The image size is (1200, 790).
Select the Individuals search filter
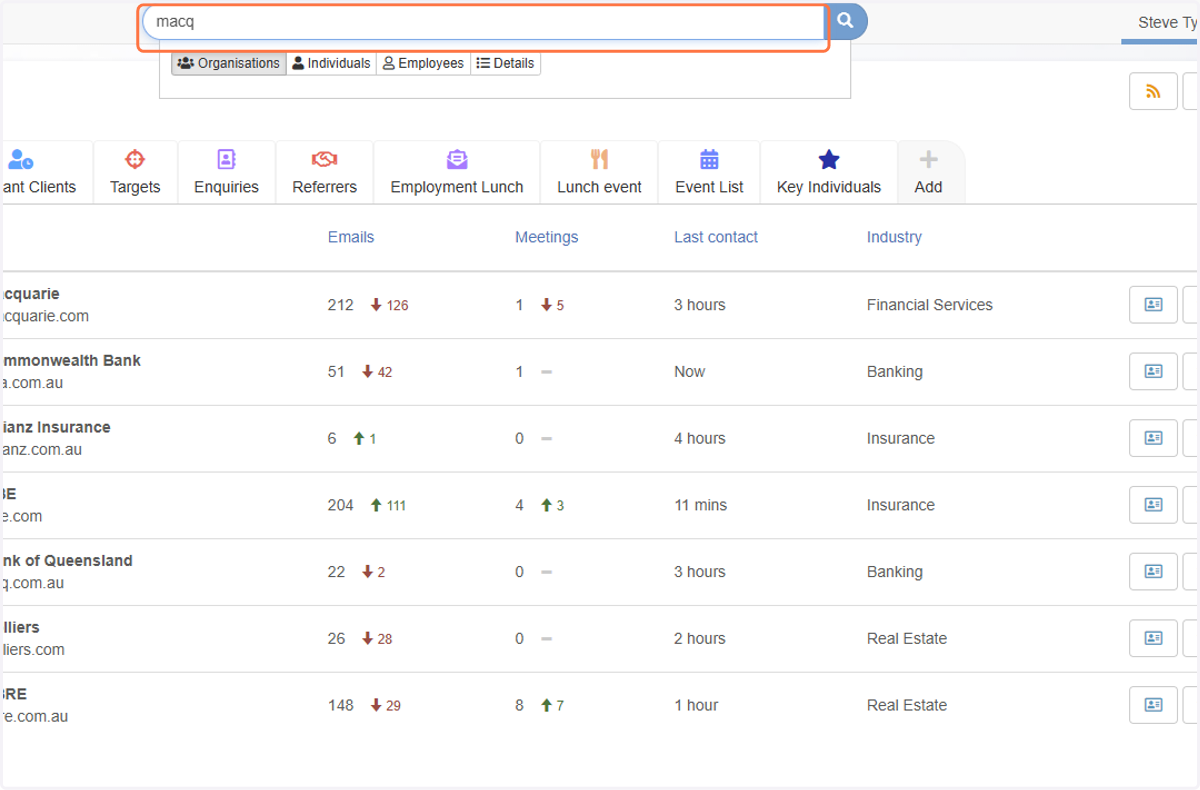click(331, 63)
